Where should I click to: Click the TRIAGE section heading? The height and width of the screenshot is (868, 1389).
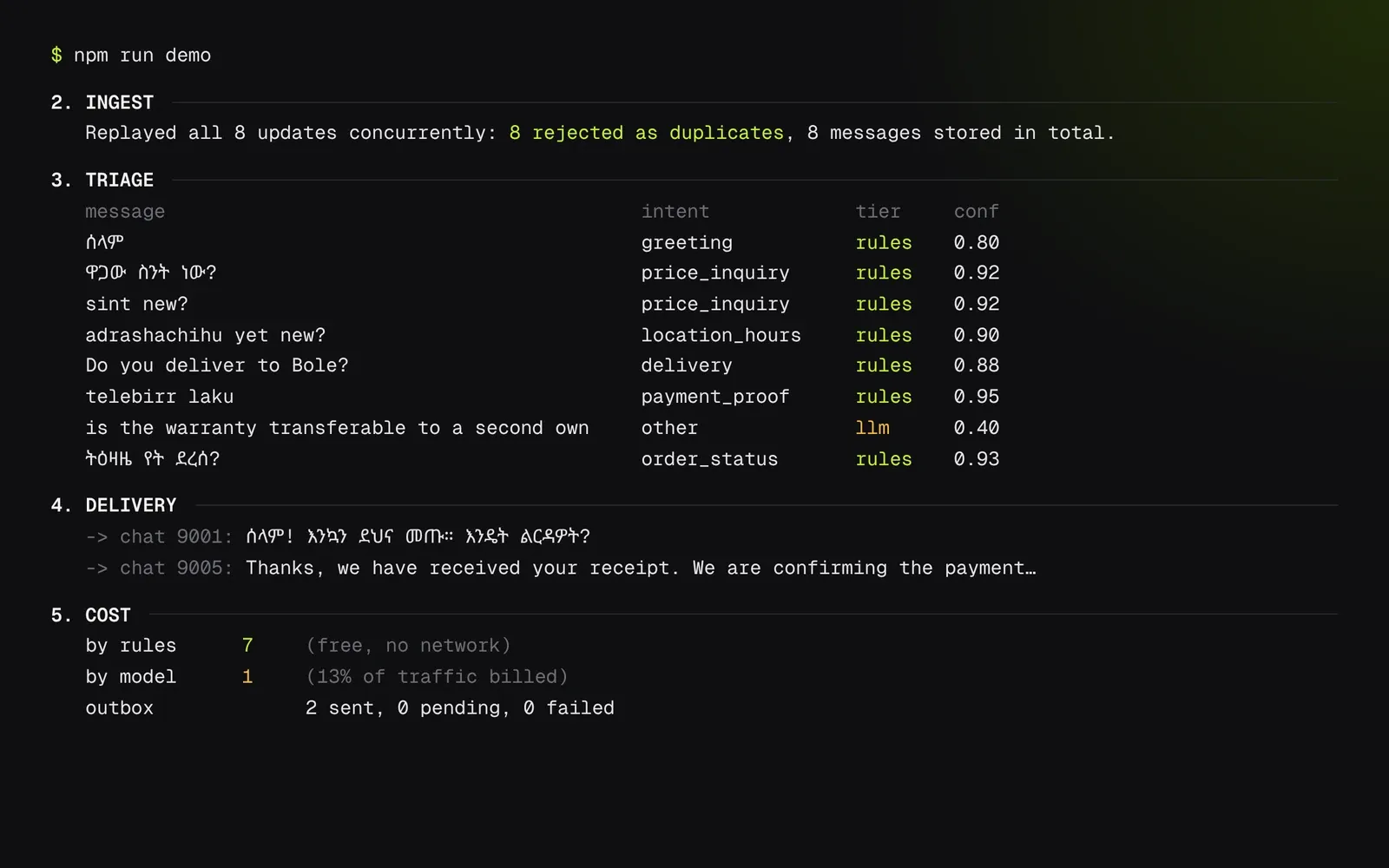[x=120, y=180]
